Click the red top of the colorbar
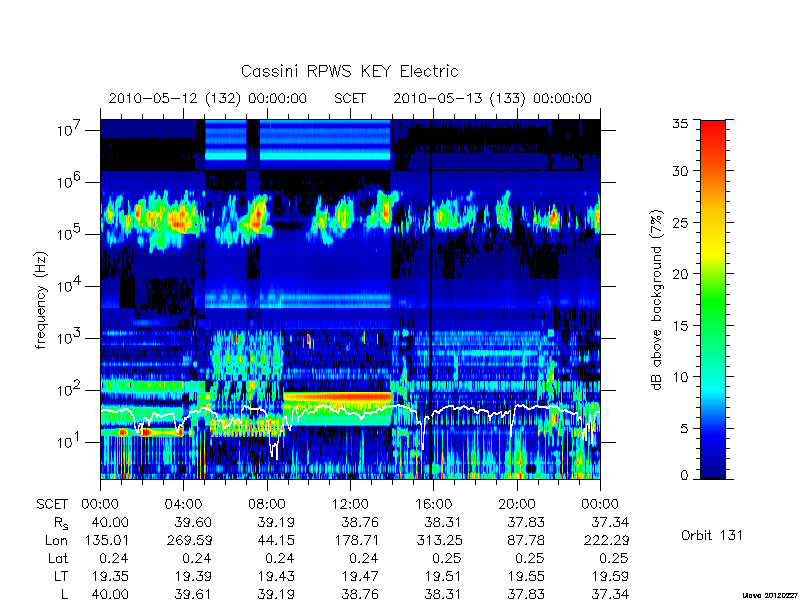The image size is (800, 600). click(713, 135)
